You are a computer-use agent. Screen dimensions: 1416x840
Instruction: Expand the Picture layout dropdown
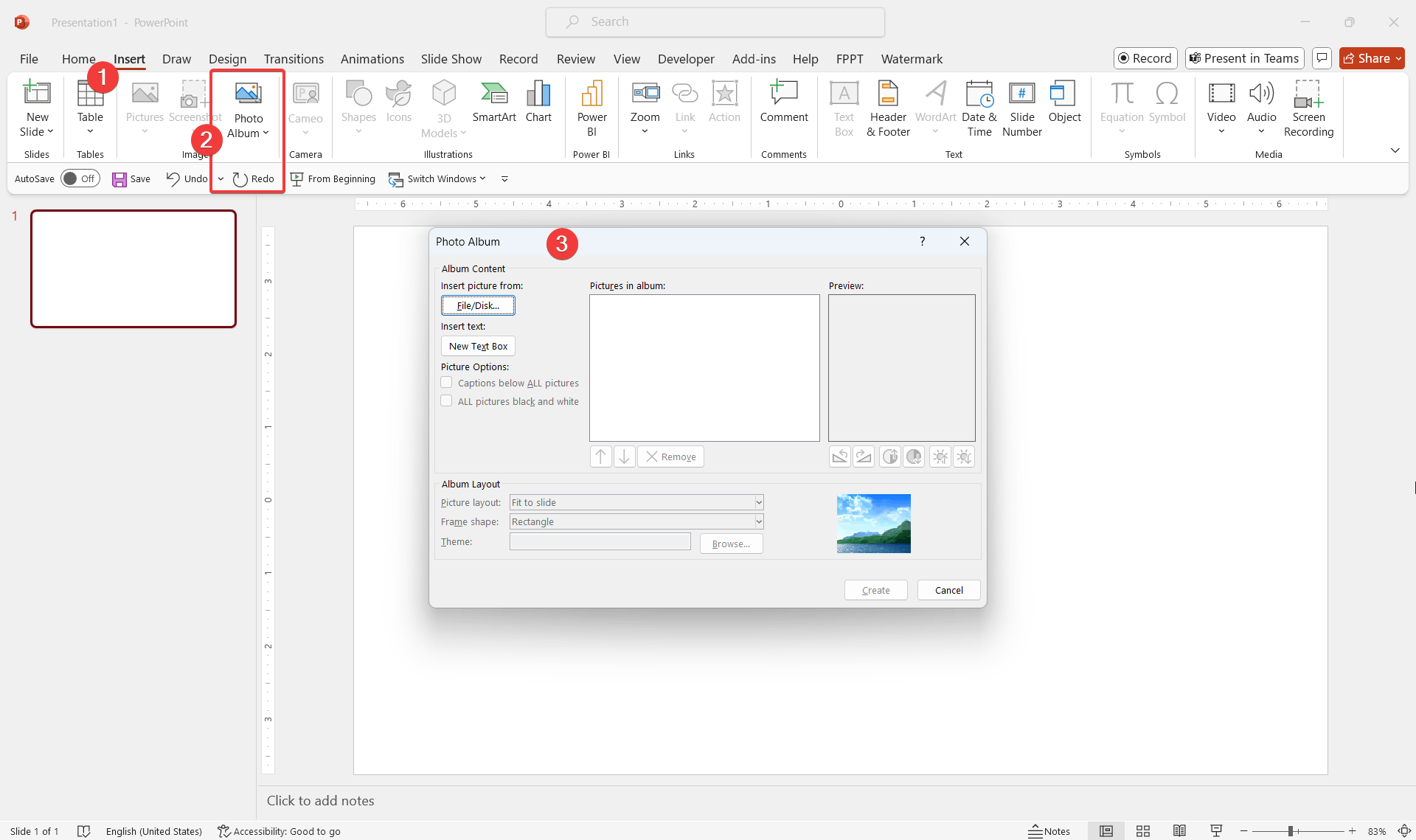(757, 502)
